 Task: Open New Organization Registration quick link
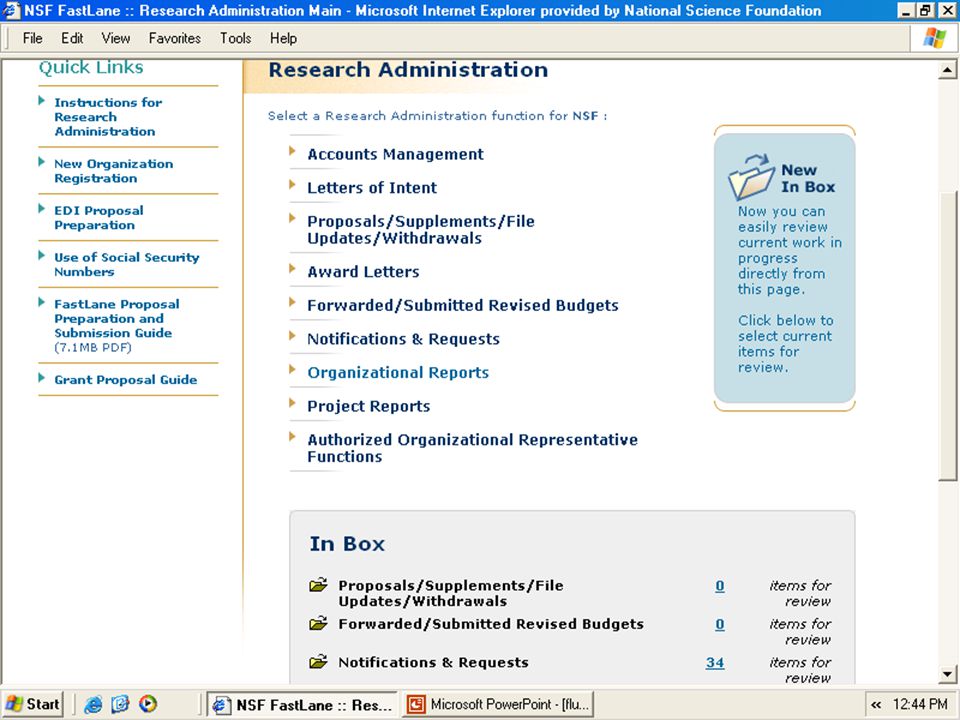113,171
